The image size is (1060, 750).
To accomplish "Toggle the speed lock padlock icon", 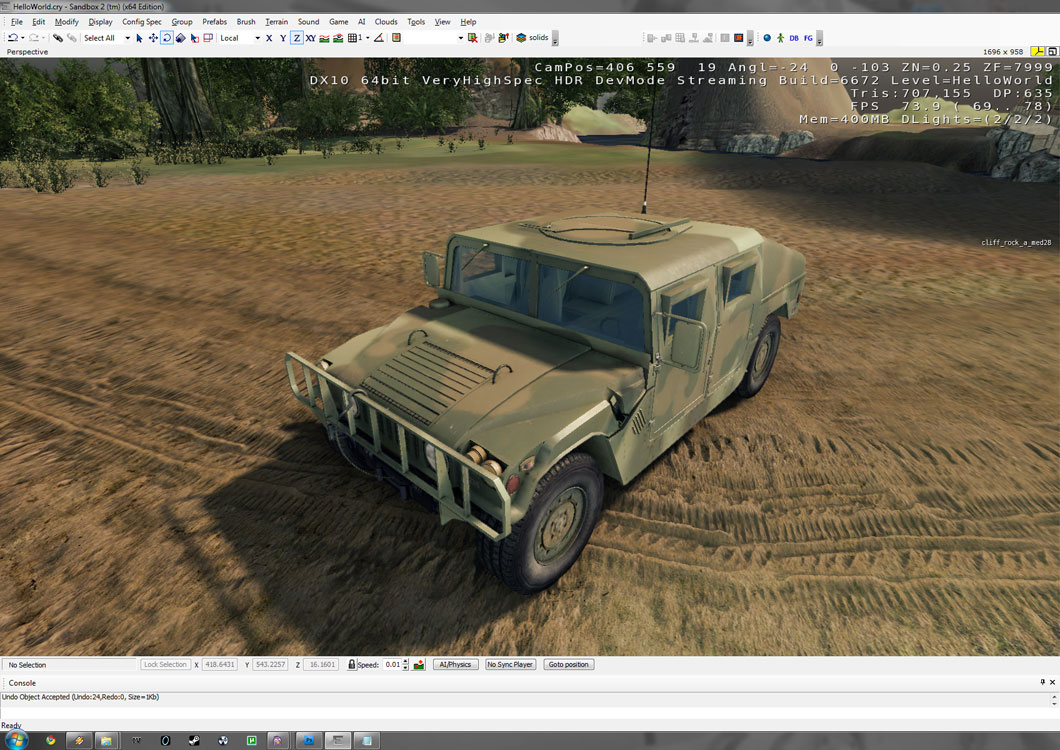I will coord(352,665).
